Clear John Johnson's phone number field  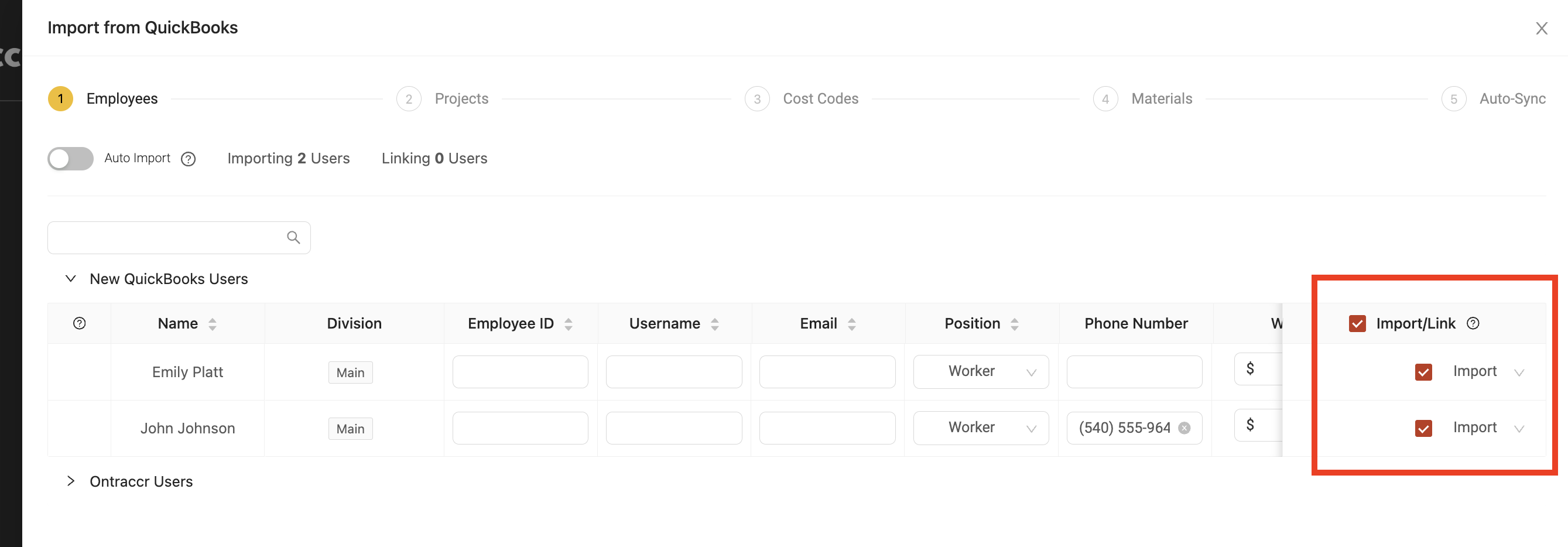click(x=1184, y=428)
